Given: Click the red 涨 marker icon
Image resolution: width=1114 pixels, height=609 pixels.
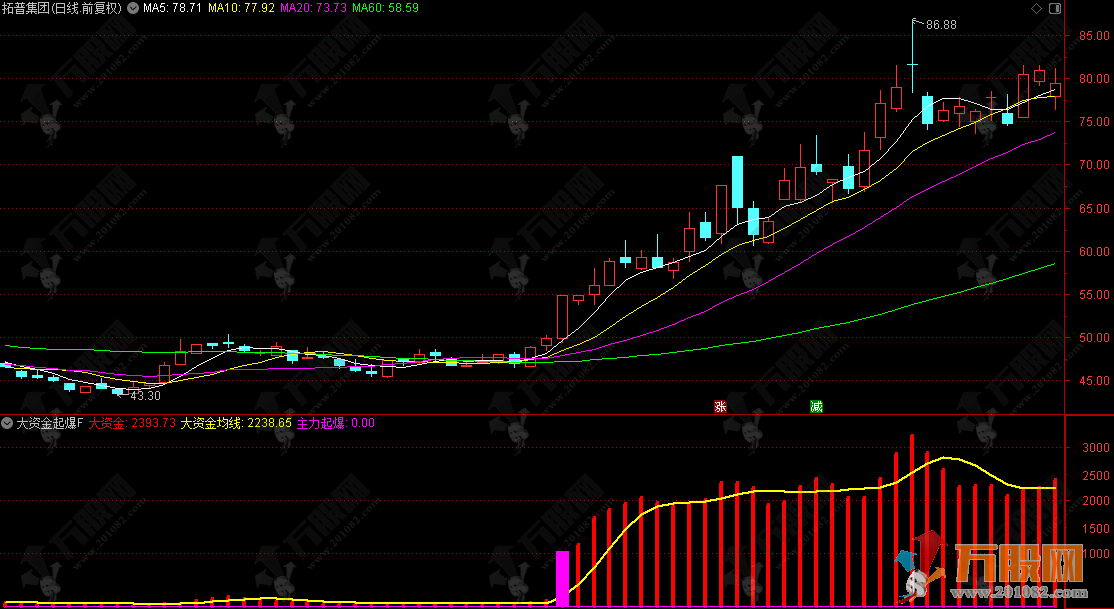Looking at the screenshot, I should [x=718, y=407].
